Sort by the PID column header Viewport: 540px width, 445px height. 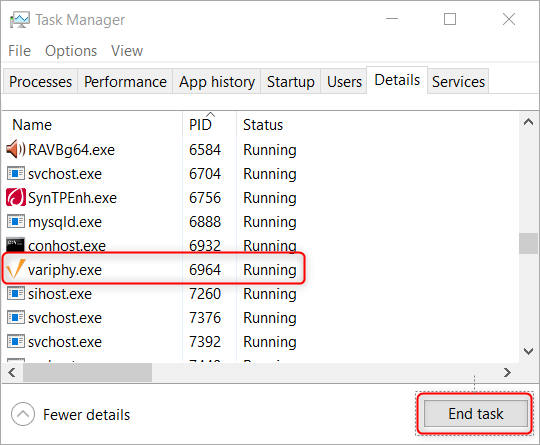(209, 125)
